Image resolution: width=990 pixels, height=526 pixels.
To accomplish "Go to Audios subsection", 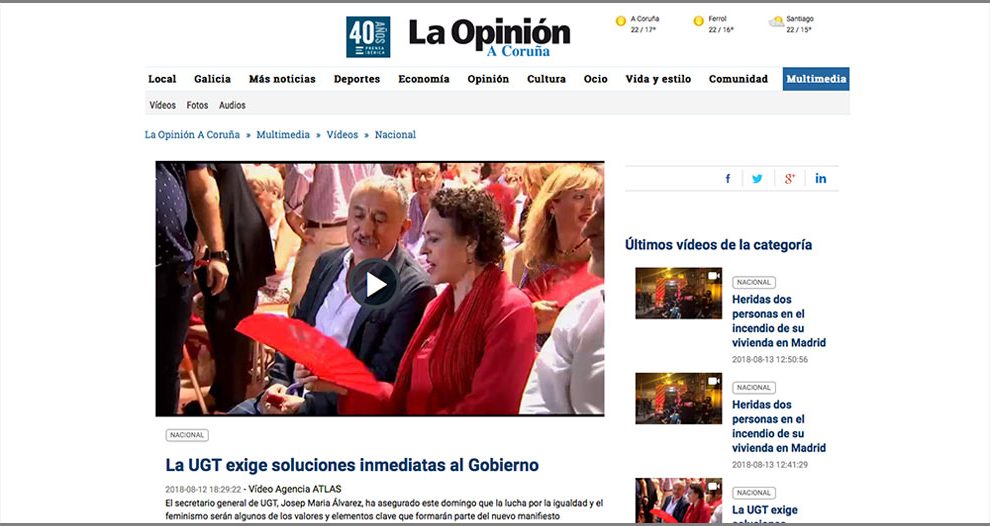I will (x=232, y=105).
